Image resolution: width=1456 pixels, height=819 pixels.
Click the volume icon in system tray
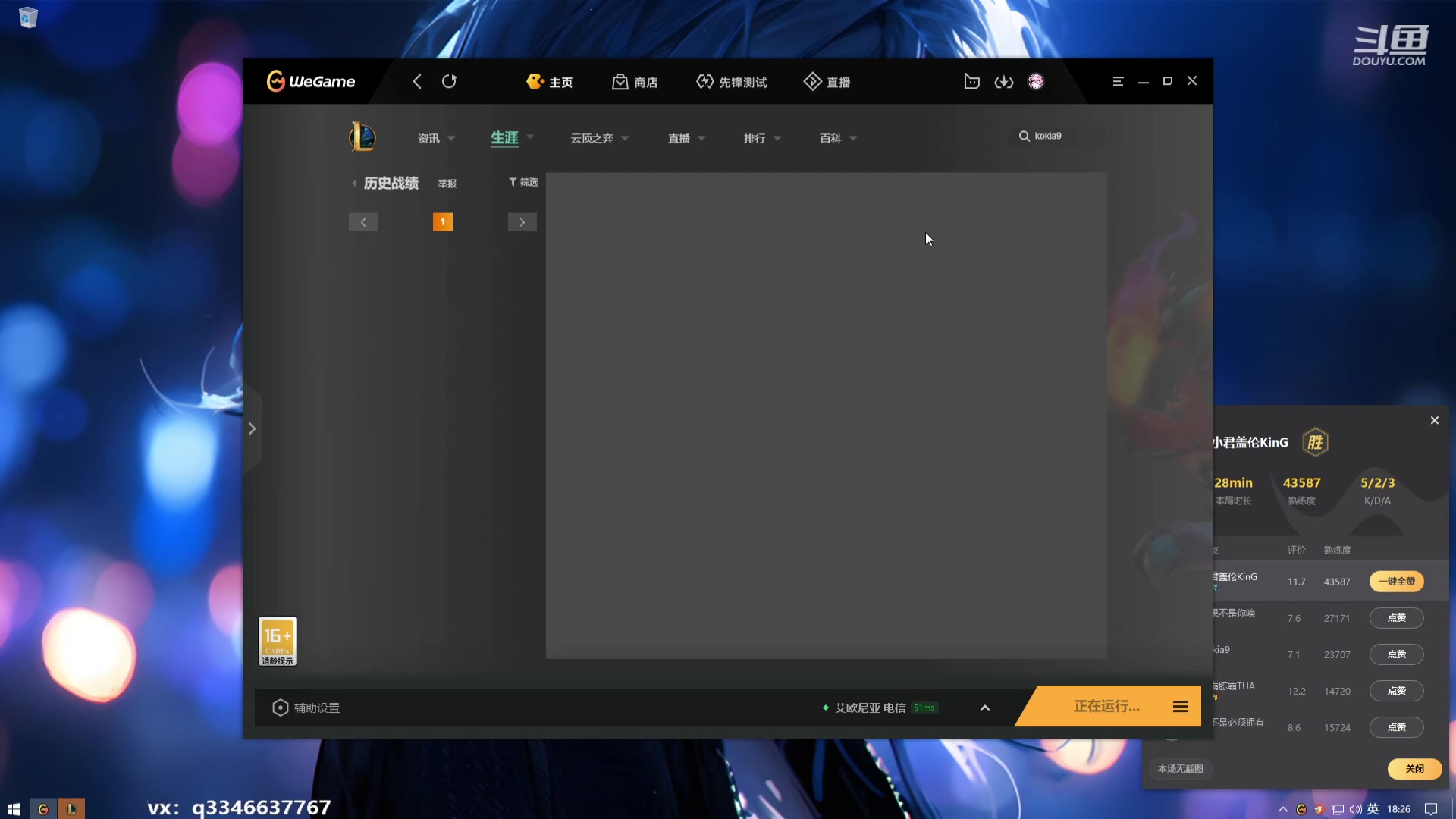(x=1355, y=809)
